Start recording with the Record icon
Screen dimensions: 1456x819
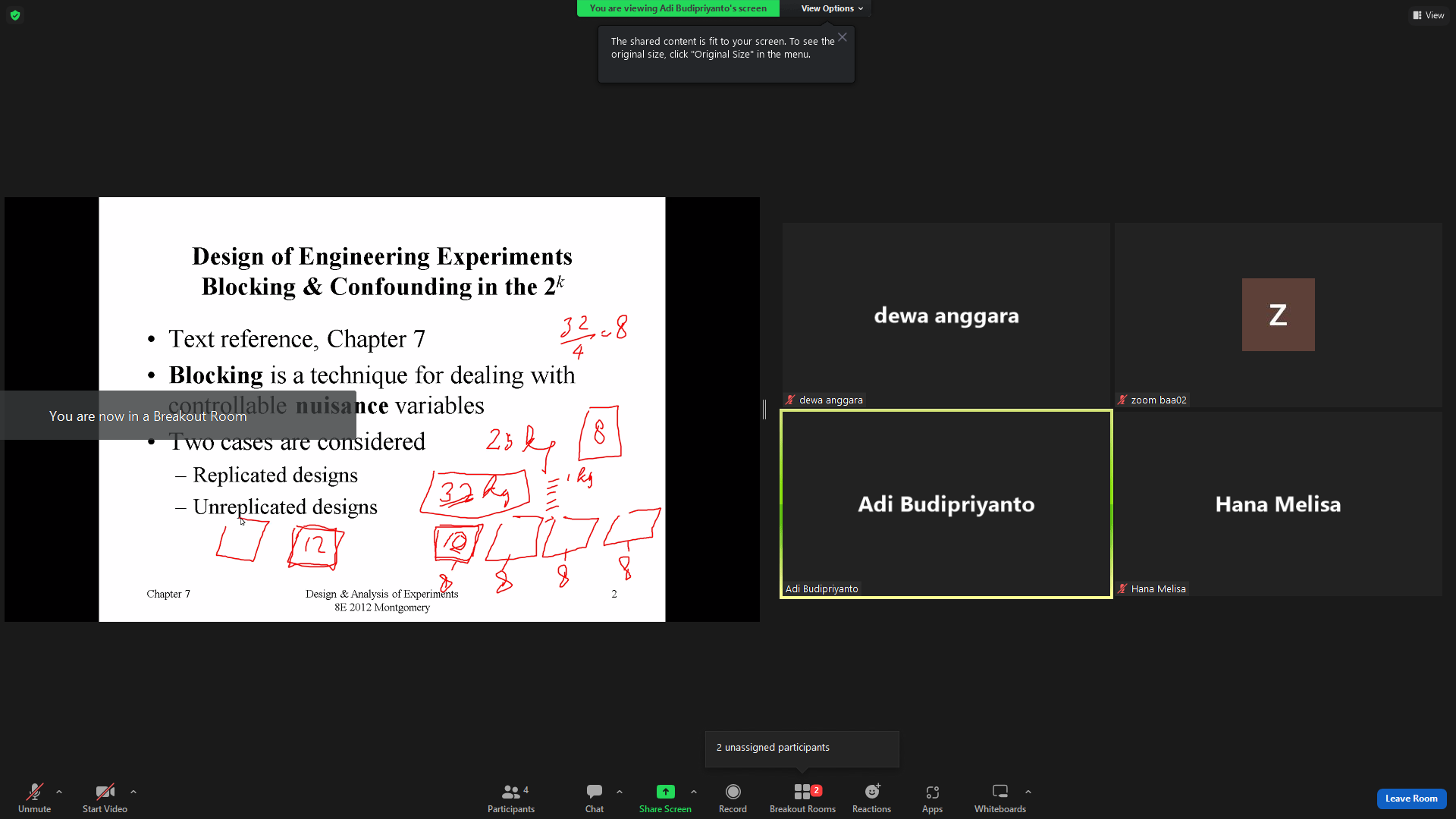(x=733, y=792)
